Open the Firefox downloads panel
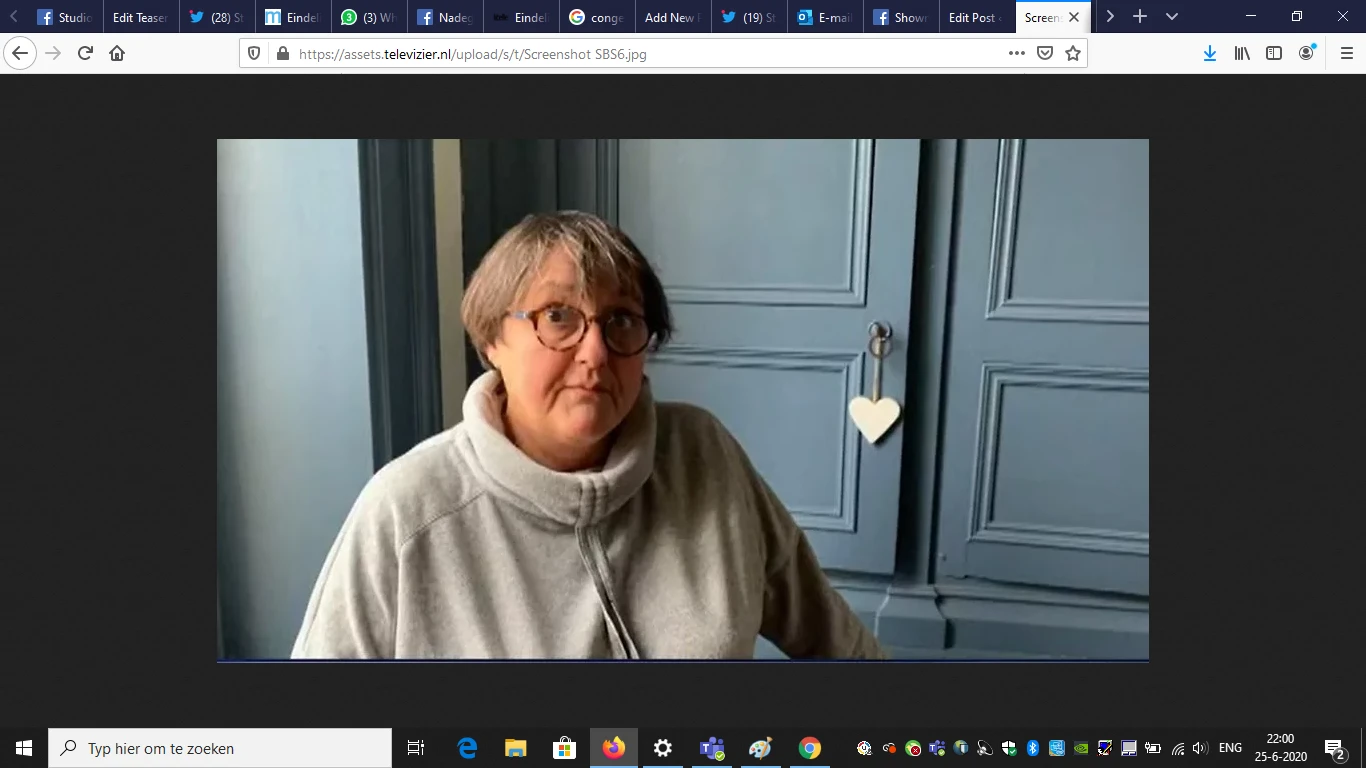This screenshot has height=768, width=1366. 1210,54
